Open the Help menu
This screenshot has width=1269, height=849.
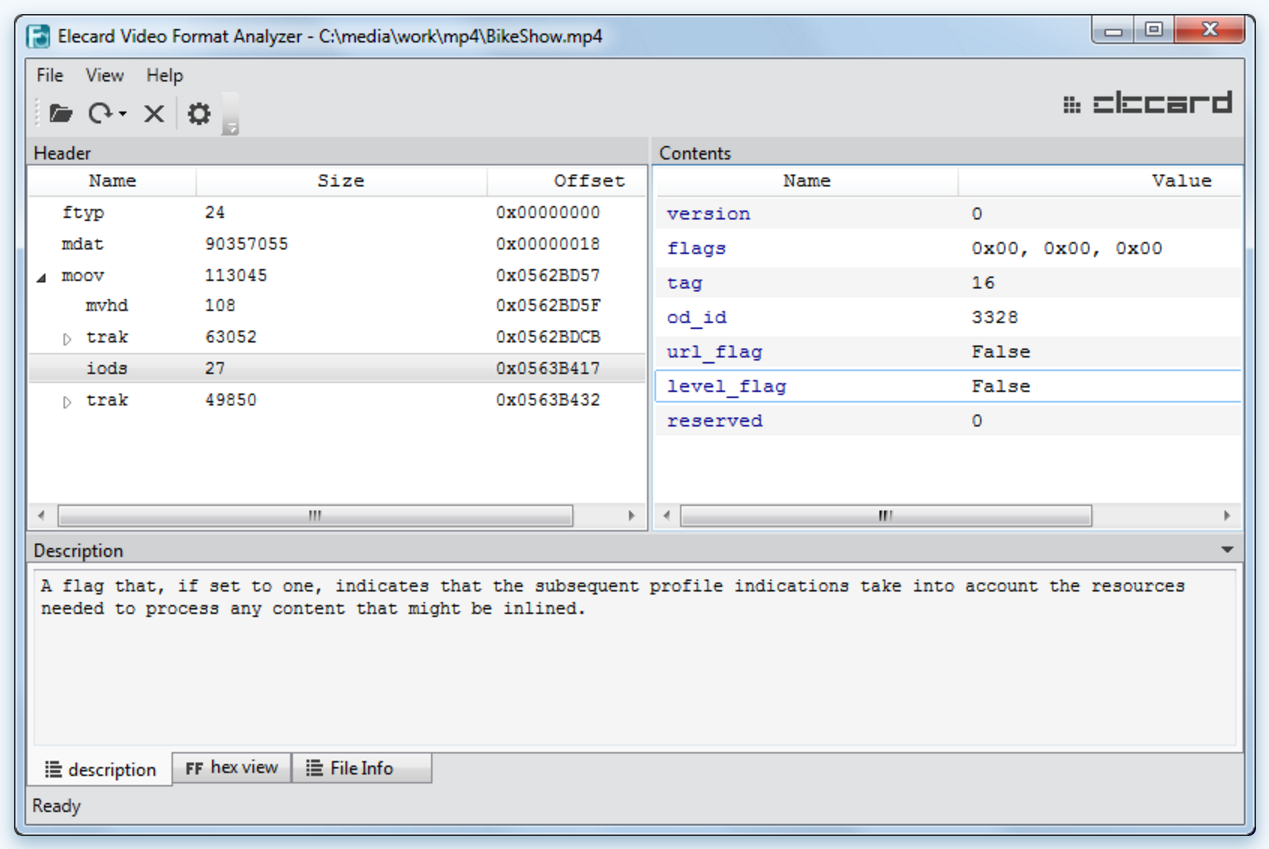165,75
